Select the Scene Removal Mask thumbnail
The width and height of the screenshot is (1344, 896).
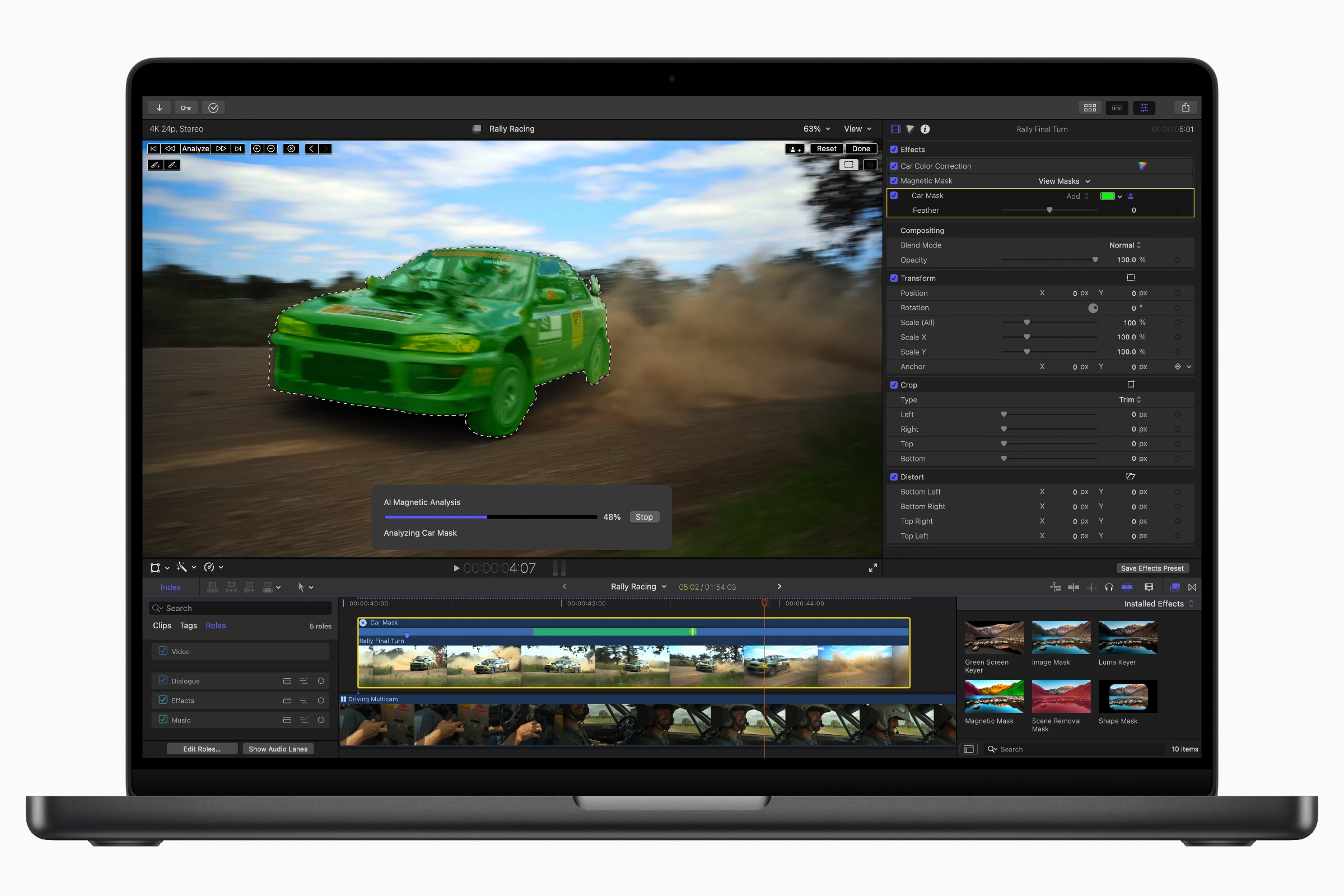click(1061, 697)
